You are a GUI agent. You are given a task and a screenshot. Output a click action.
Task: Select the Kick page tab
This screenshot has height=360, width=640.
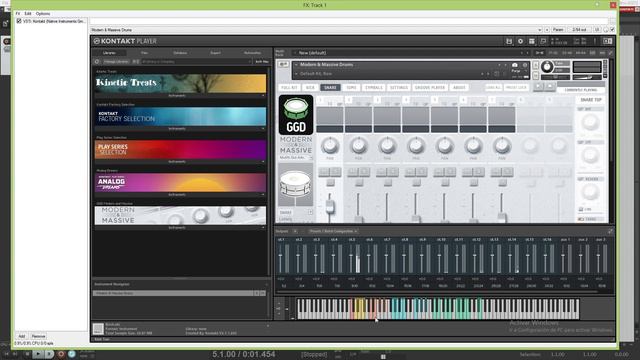click(x=310, y=87)
